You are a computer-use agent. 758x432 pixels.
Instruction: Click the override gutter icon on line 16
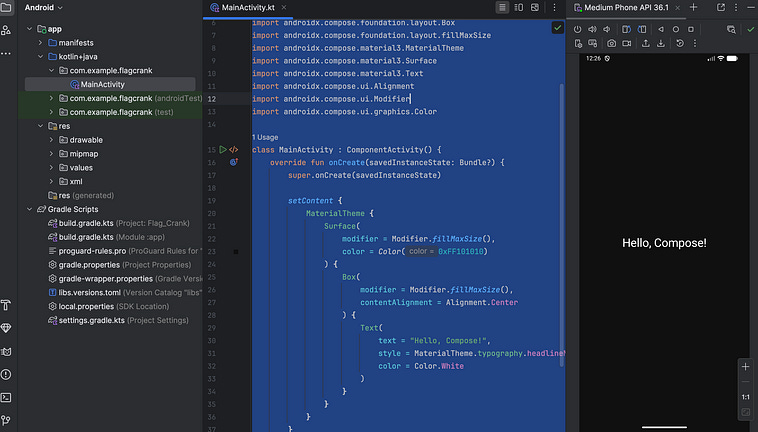233,162
